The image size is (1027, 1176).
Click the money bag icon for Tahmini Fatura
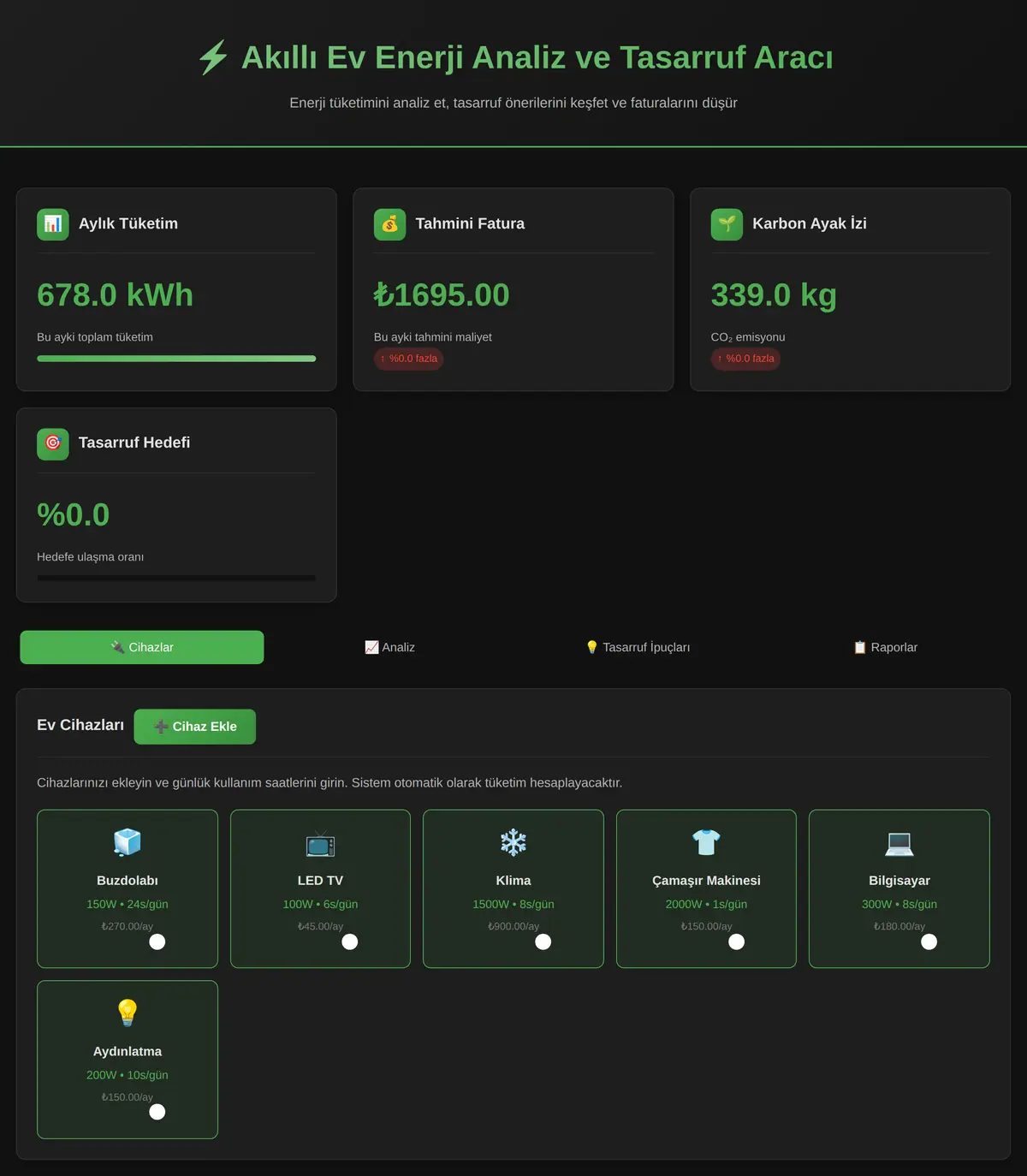pyautogui.click(x=389, y=224)
